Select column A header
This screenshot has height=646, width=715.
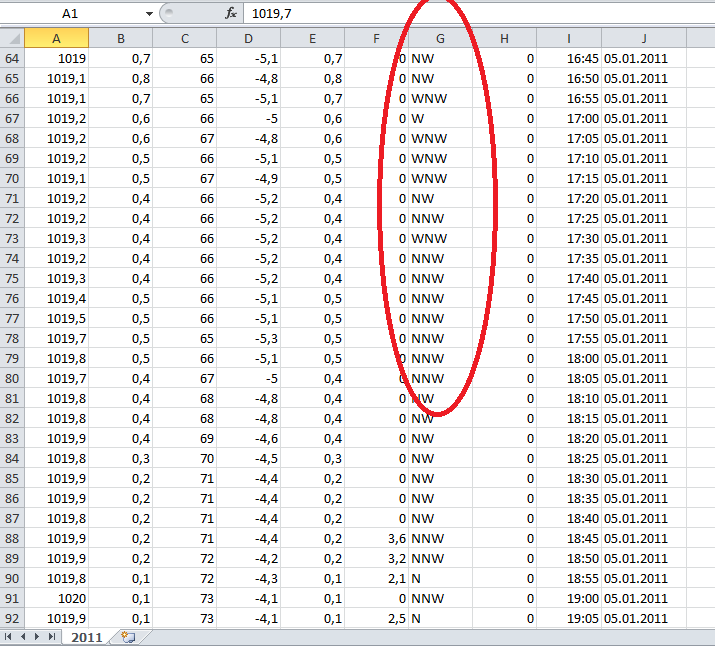[57, 38]
